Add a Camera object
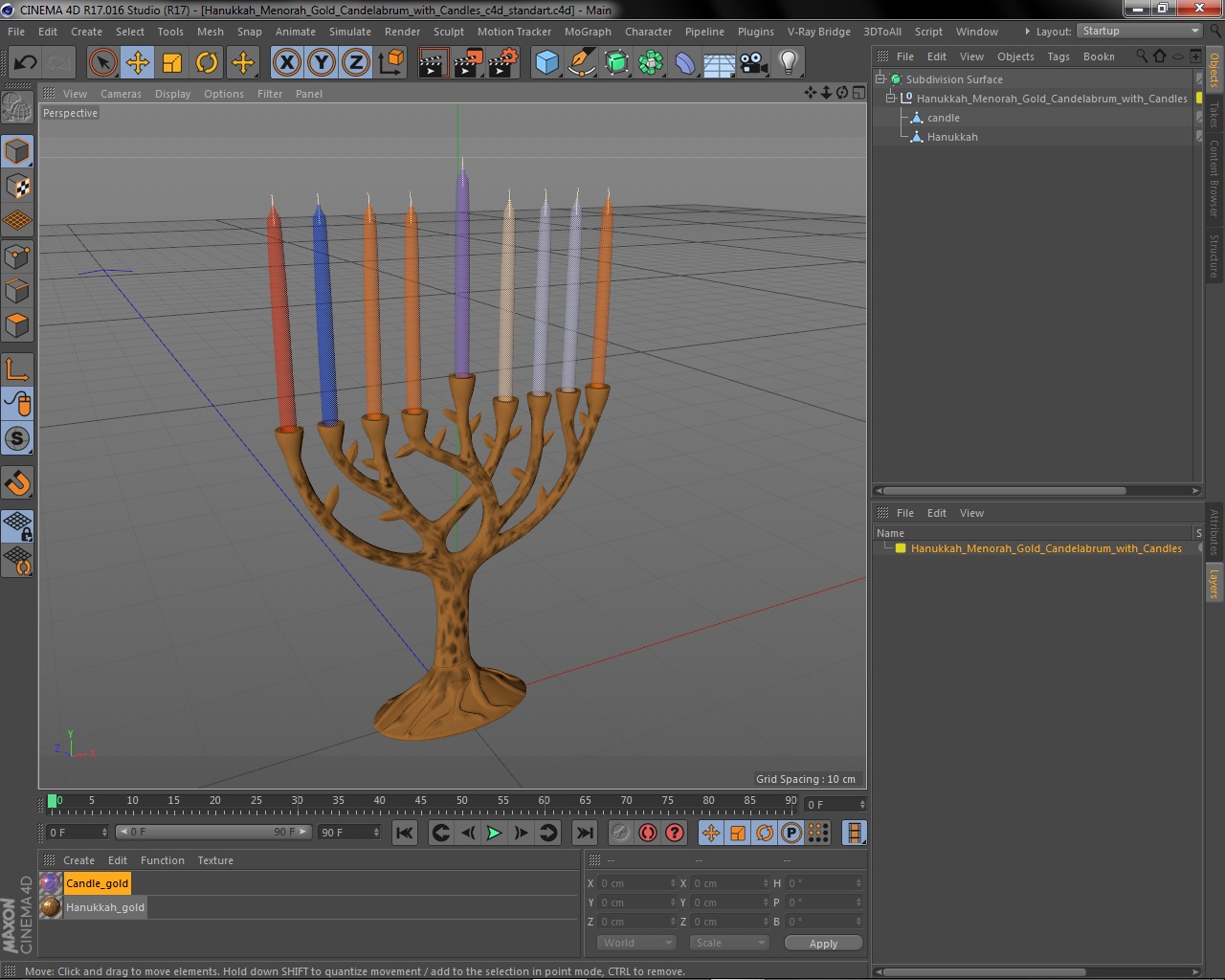 click(x=754, y=63)
